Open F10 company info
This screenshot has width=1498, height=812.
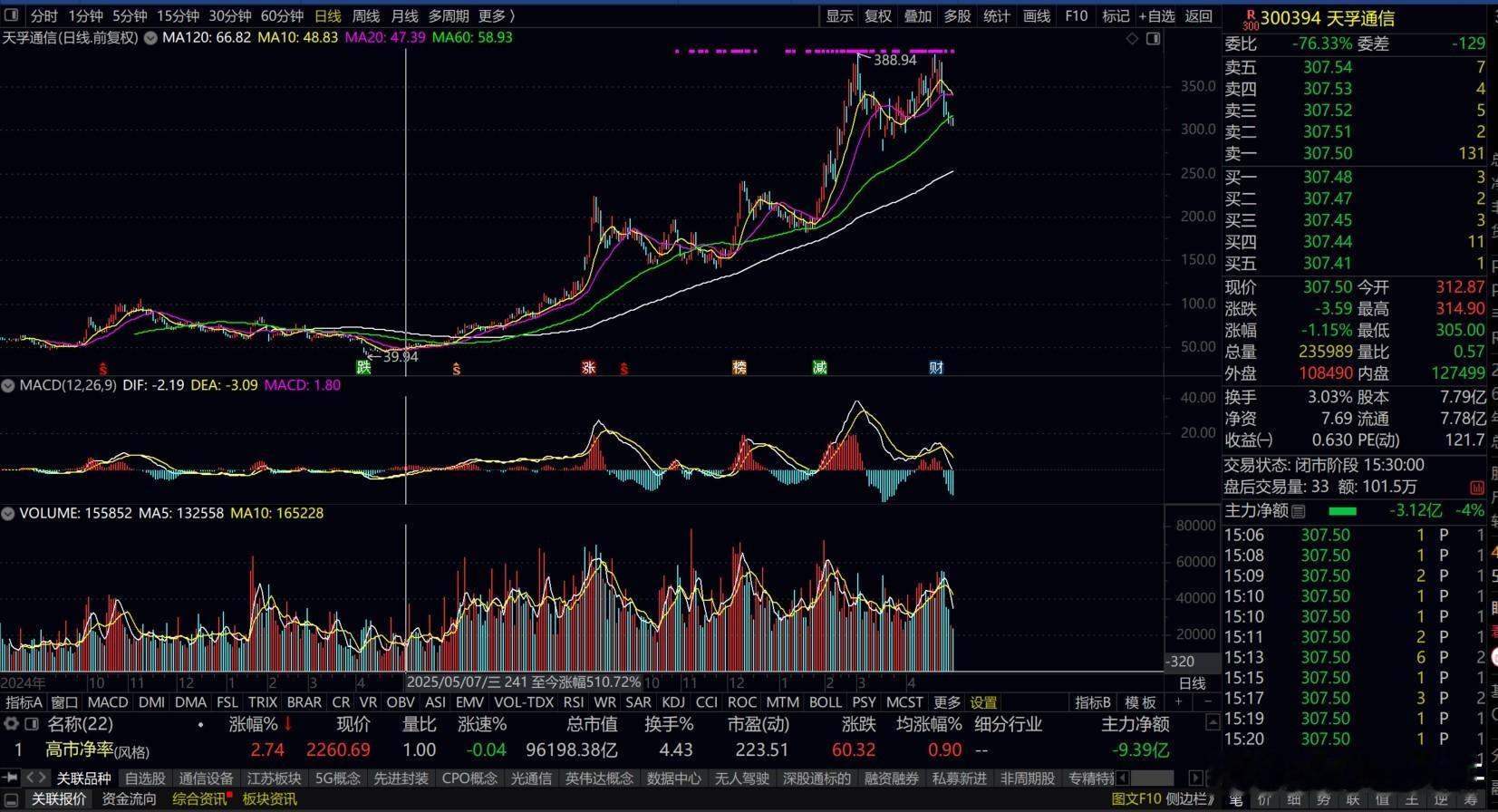(x=1076, y=15)
